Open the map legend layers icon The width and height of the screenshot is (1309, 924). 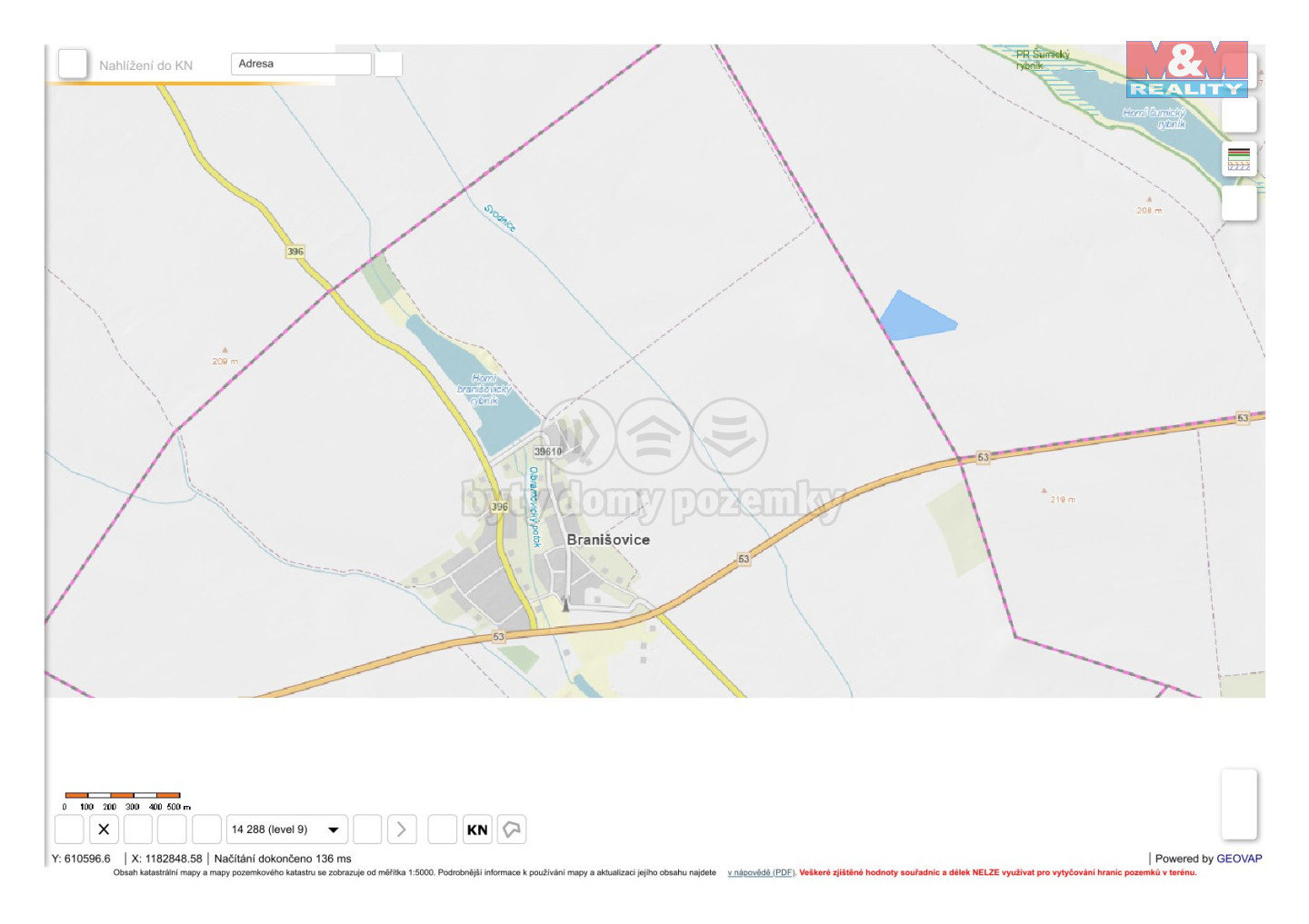click(1239, 159)
